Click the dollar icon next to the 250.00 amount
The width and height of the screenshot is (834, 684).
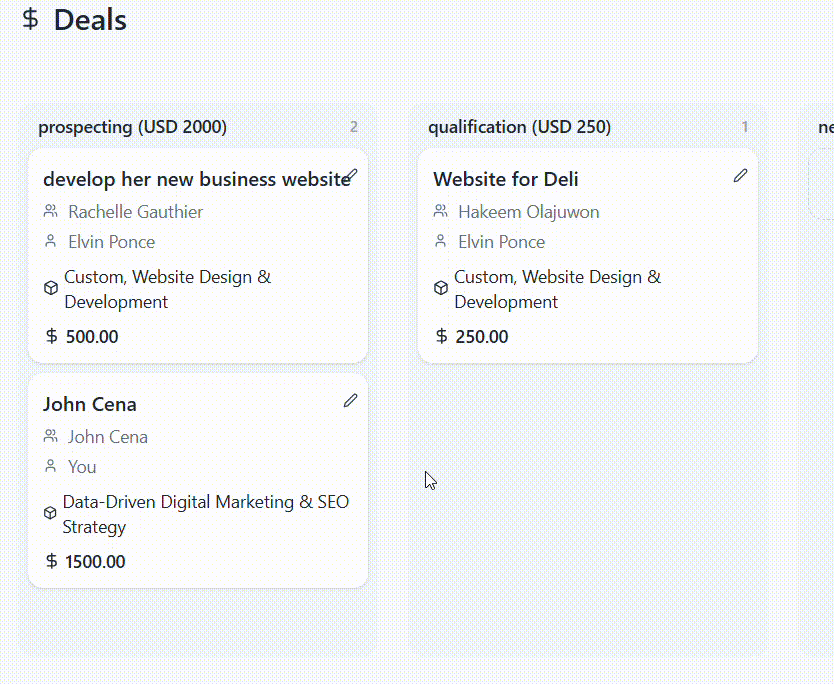point(441,336)
